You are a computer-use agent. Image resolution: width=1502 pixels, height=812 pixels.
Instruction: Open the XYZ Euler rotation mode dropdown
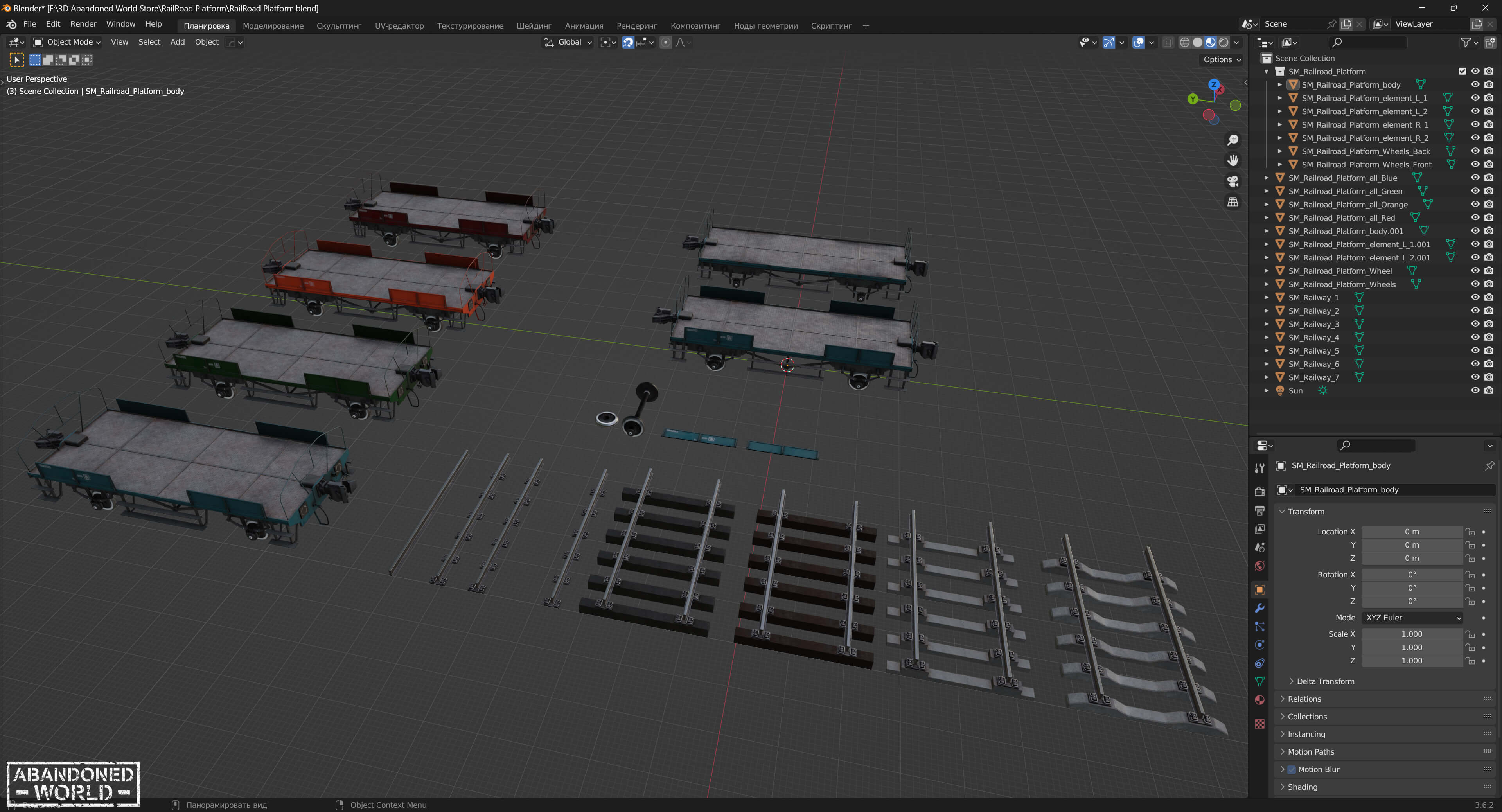[x=1412, y=617]
